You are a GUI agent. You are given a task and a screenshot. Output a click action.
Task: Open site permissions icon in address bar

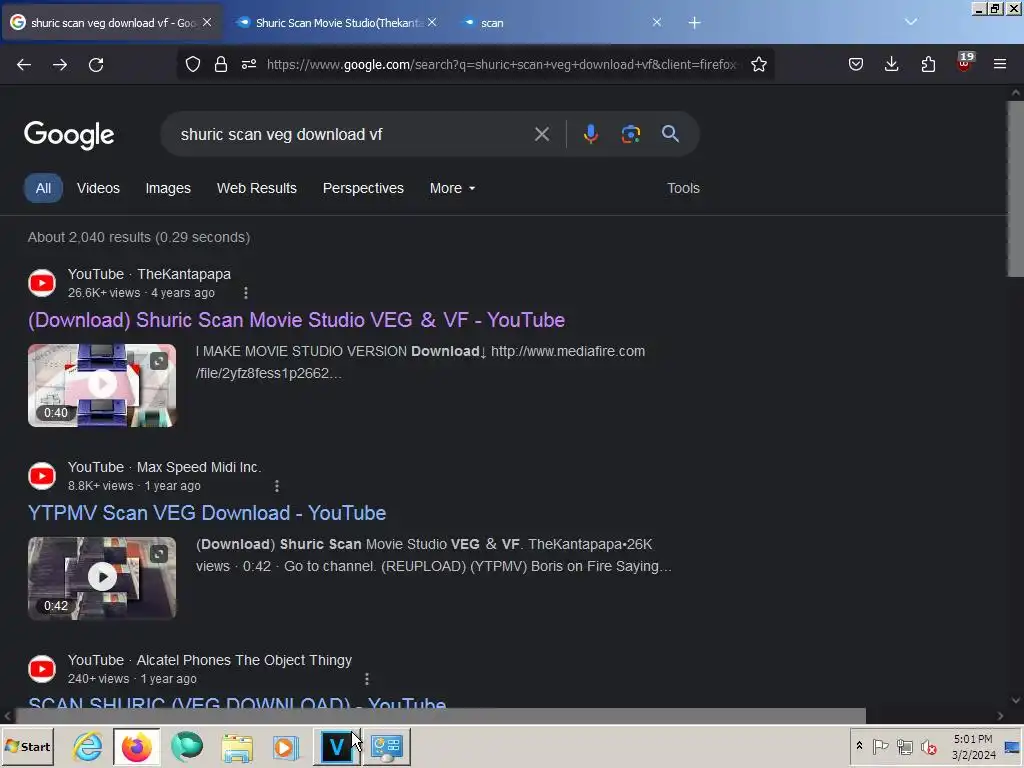click(249, 65)
